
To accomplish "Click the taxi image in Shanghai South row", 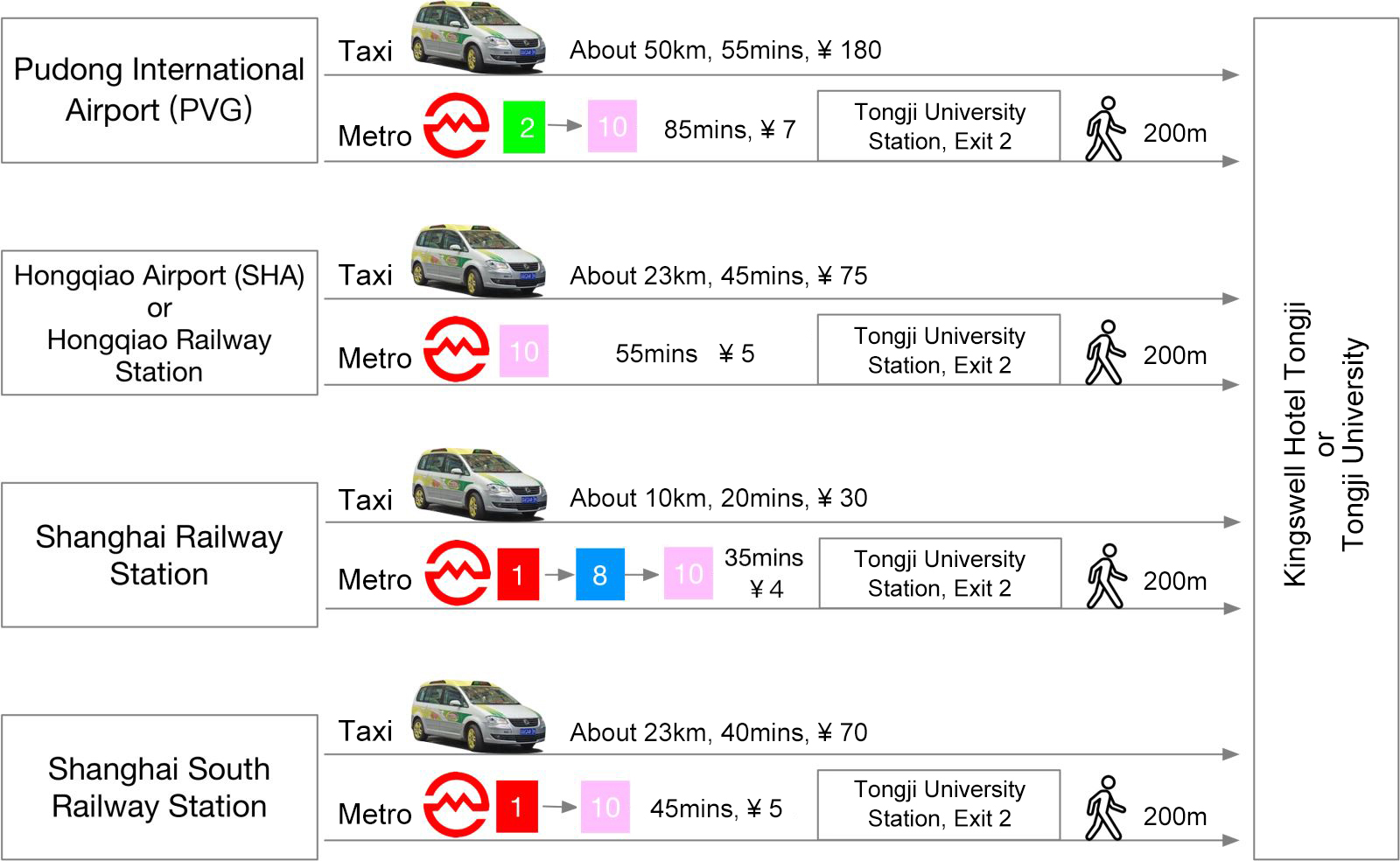I will pos(479,716).
